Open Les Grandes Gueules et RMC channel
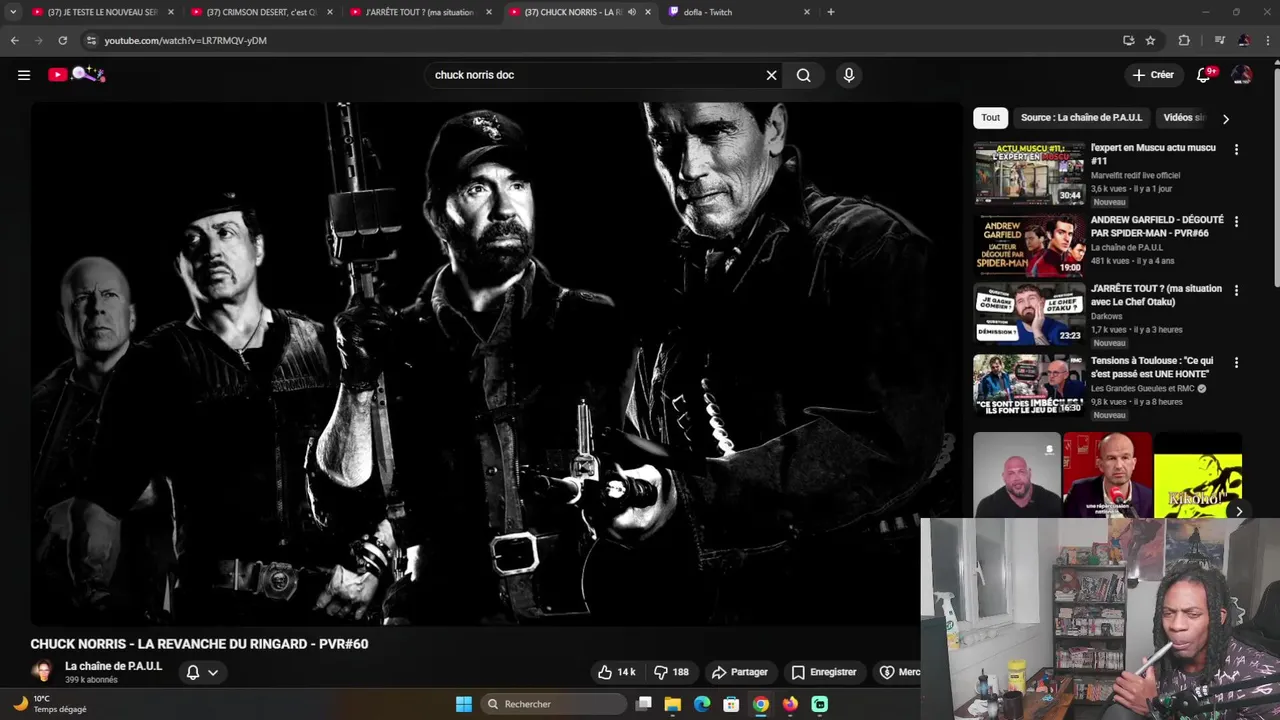Image resolution: width=1280 pixels, height=720 pixels. [1143, 388]
